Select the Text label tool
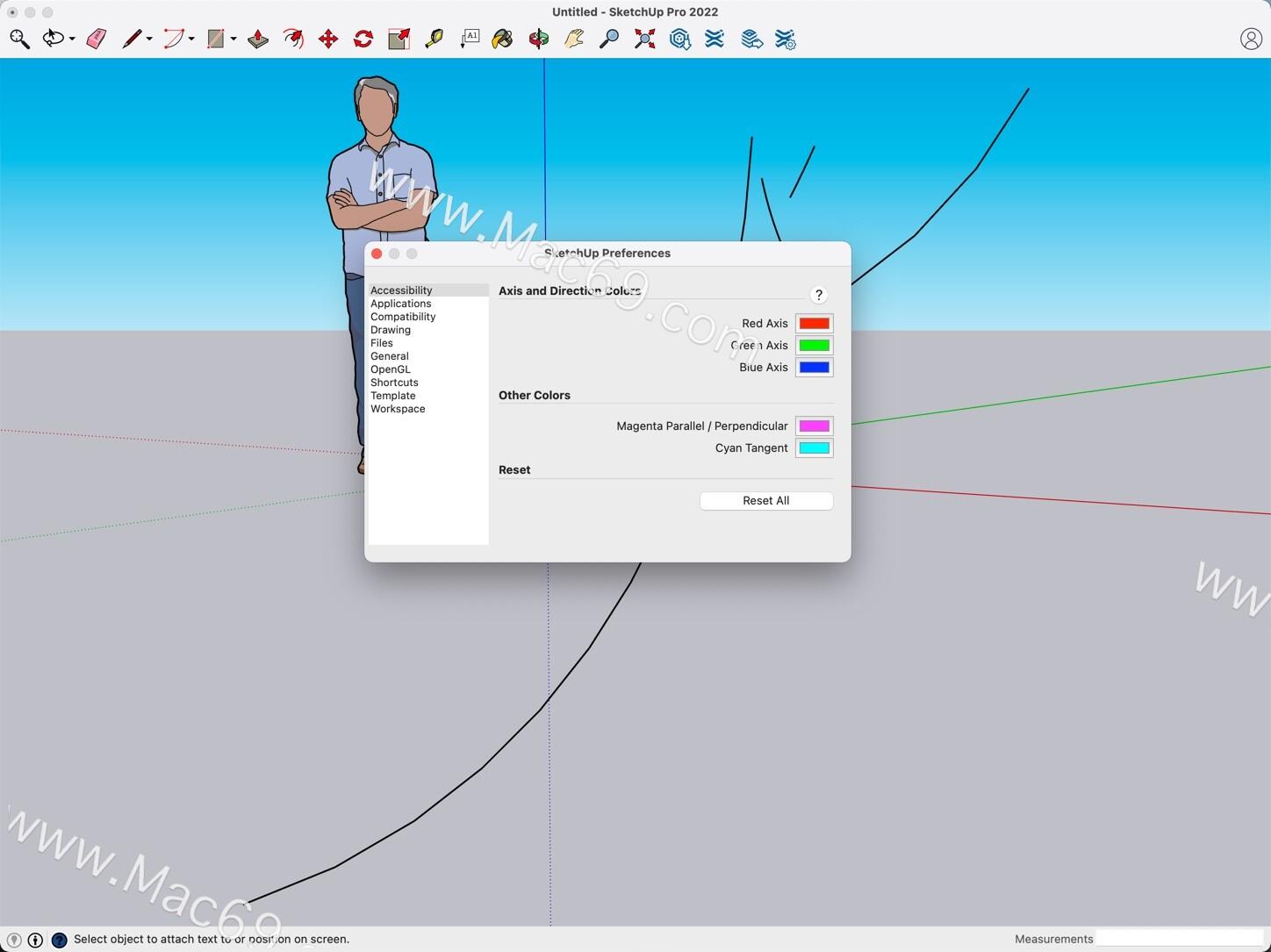 tap(470, 39)
